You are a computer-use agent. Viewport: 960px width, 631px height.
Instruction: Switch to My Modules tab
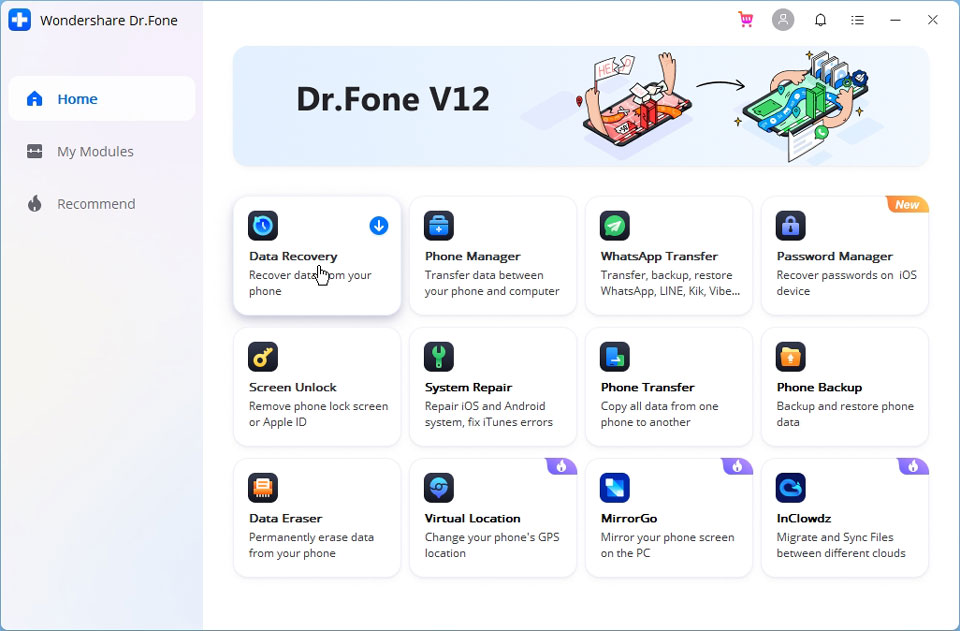(102, 151)
